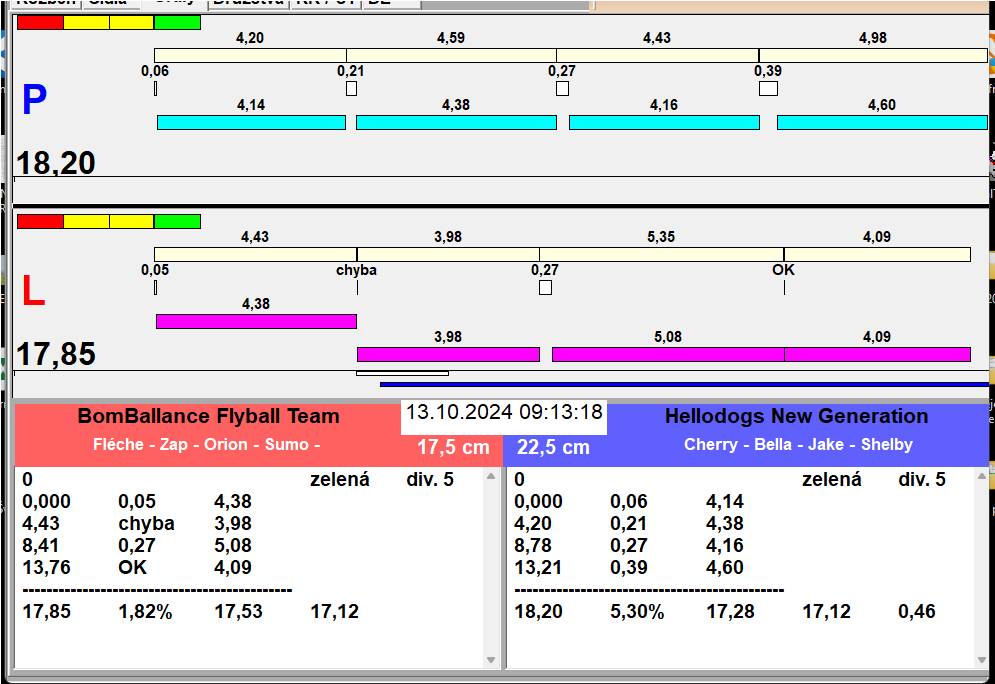The height and width of the screenshot is (684, 995).
Task: Click the 'OK' pass label in lane L
Action: click(783, 270)
